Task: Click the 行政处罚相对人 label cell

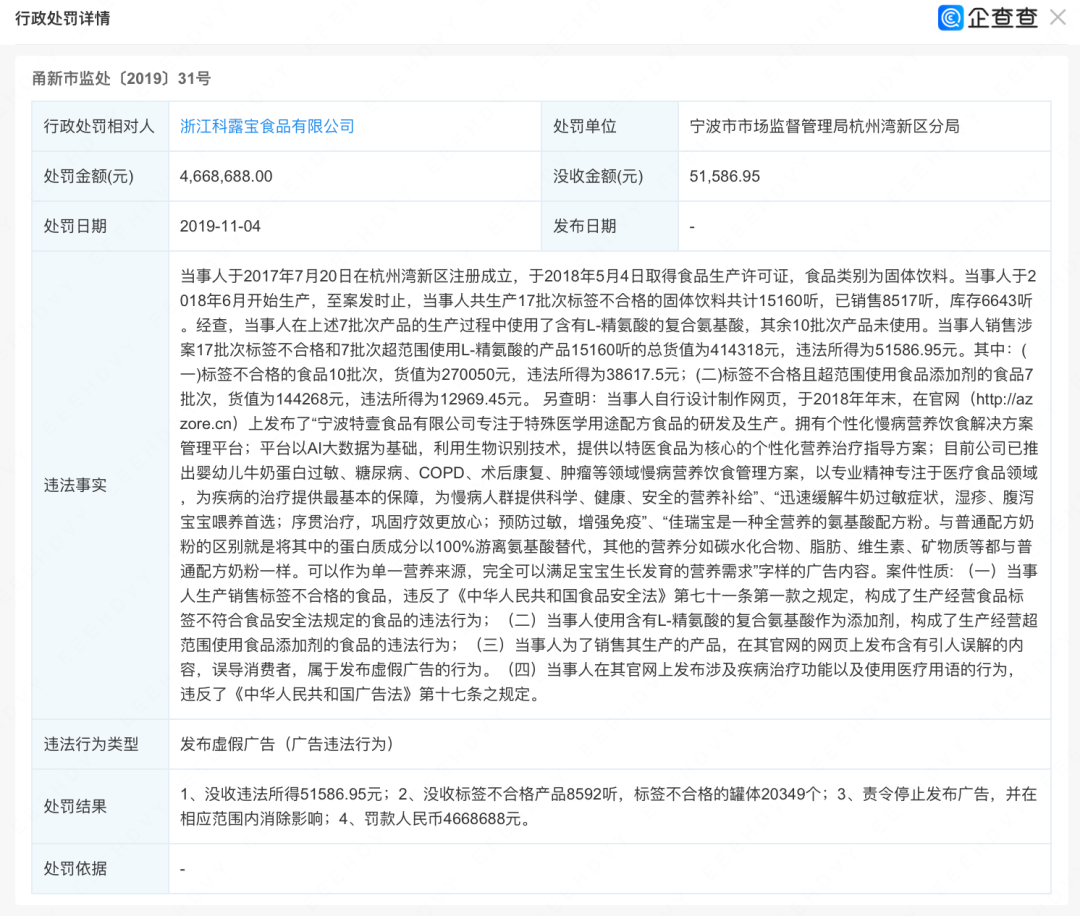Action: point(99,126)
